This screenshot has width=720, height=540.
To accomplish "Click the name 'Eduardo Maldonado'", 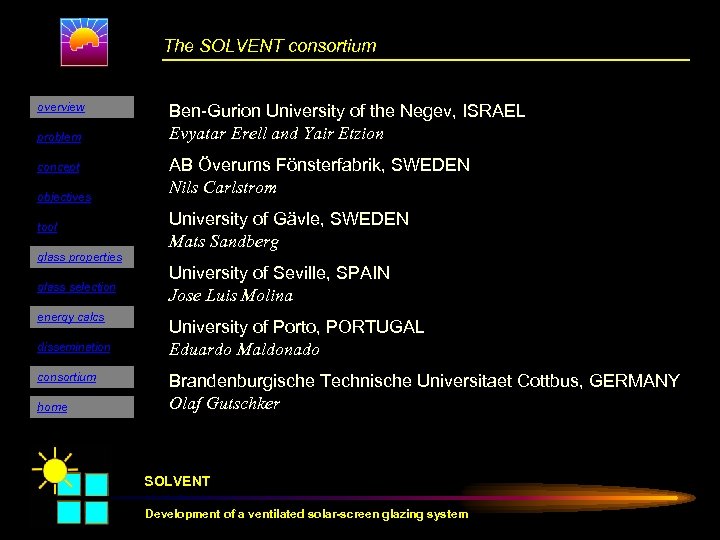I will 244,349.
